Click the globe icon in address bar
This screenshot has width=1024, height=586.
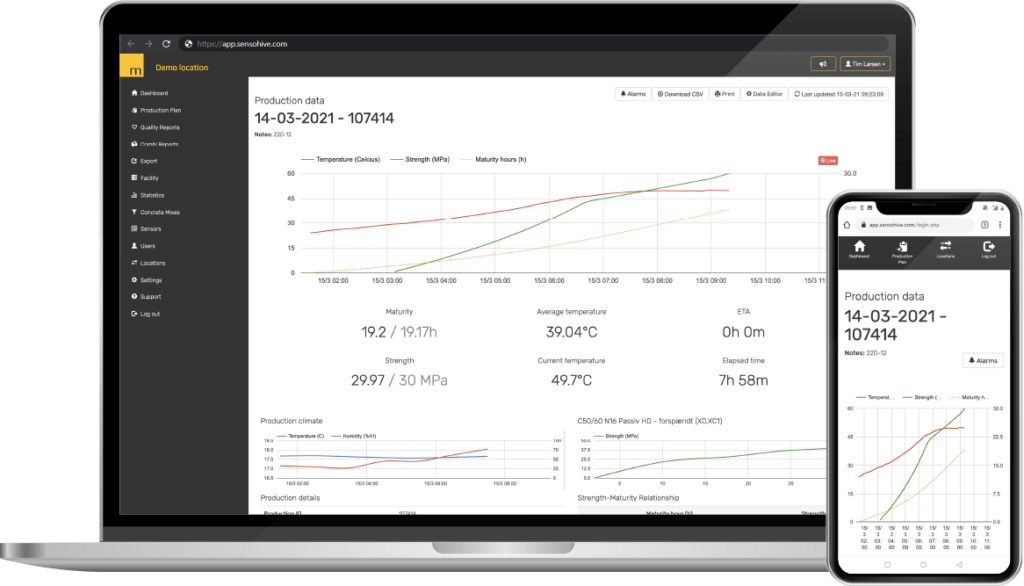[188, 44]
